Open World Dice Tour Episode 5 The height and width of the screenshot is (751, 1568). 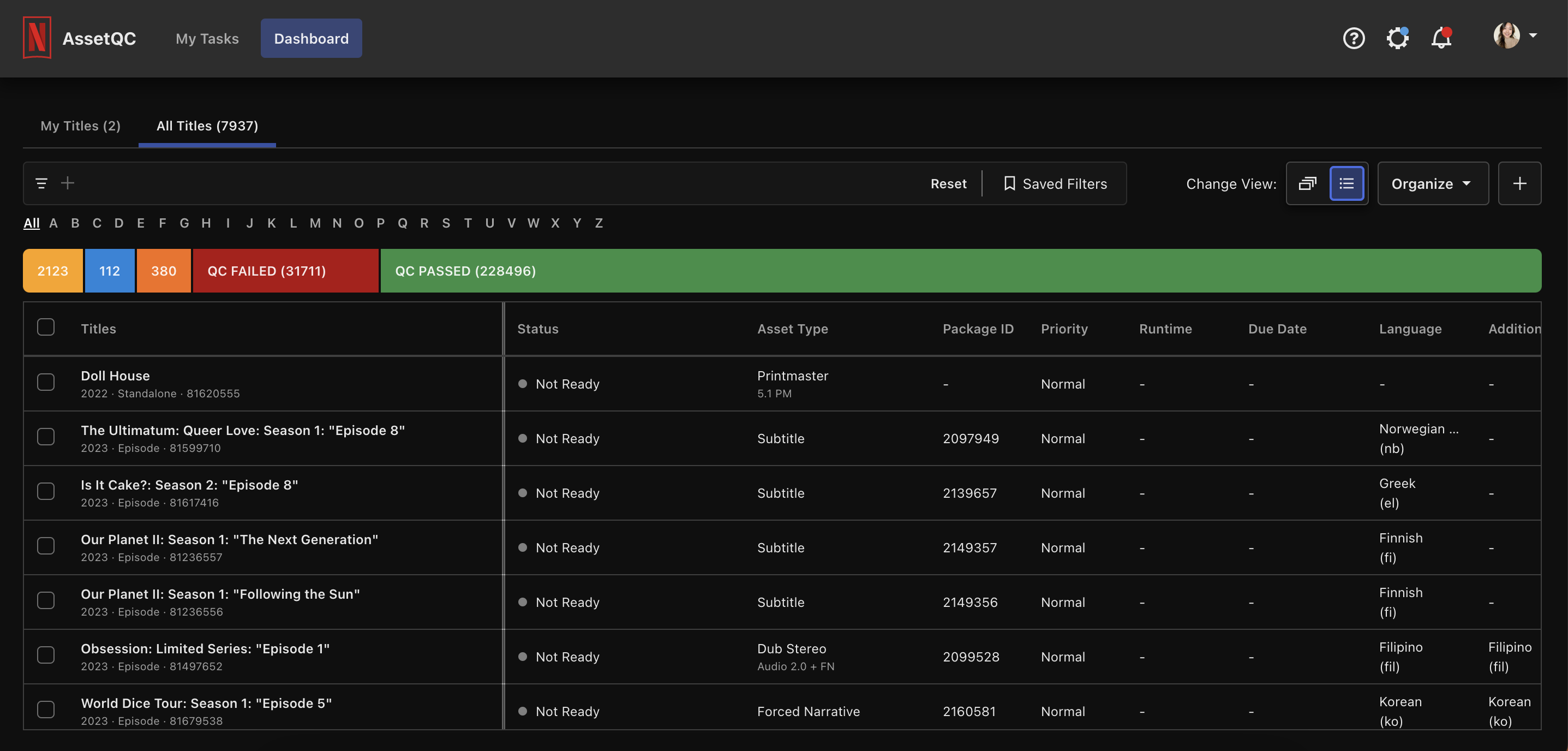[x=206, y=704]
